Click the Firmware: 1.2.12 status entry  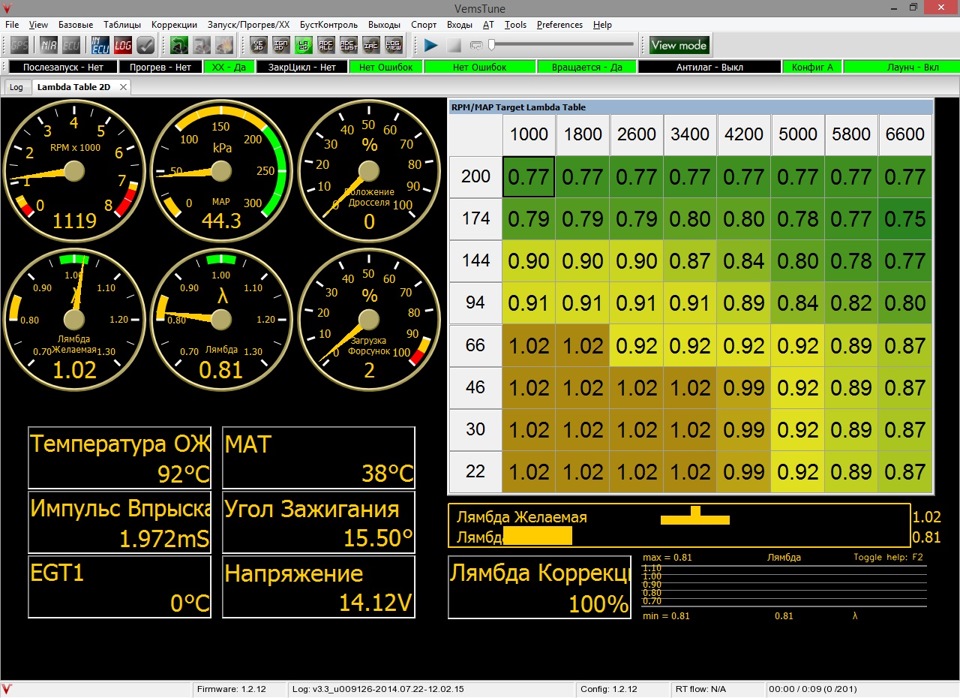click(x=231, y=689)
